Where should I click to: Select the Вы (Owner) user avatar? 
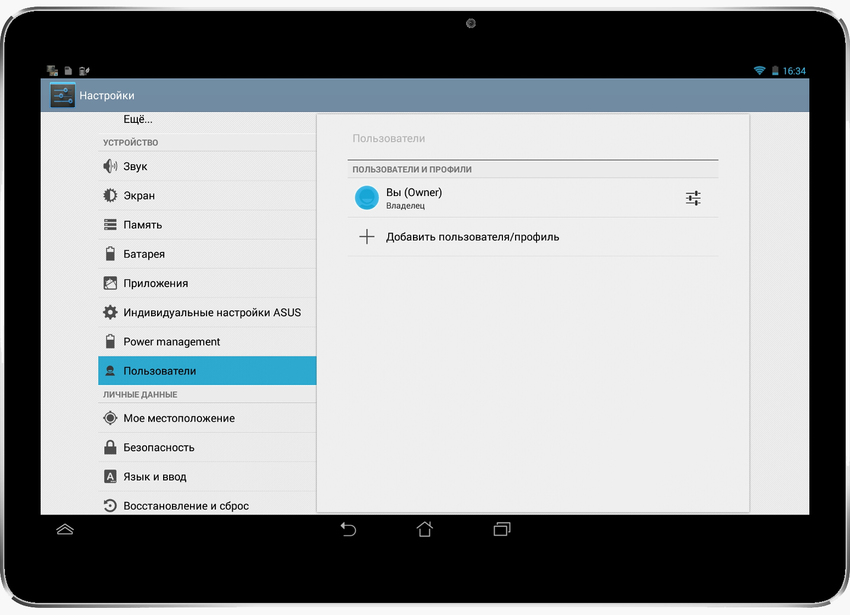367,197
